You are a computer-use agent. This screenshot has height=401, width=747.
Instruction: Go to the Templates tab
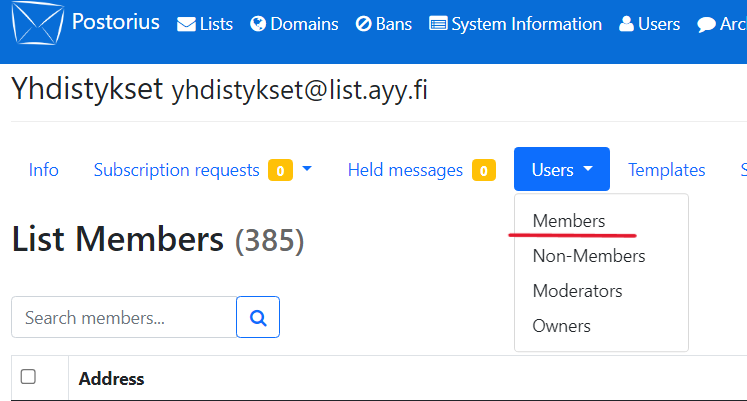coord(666,170)
